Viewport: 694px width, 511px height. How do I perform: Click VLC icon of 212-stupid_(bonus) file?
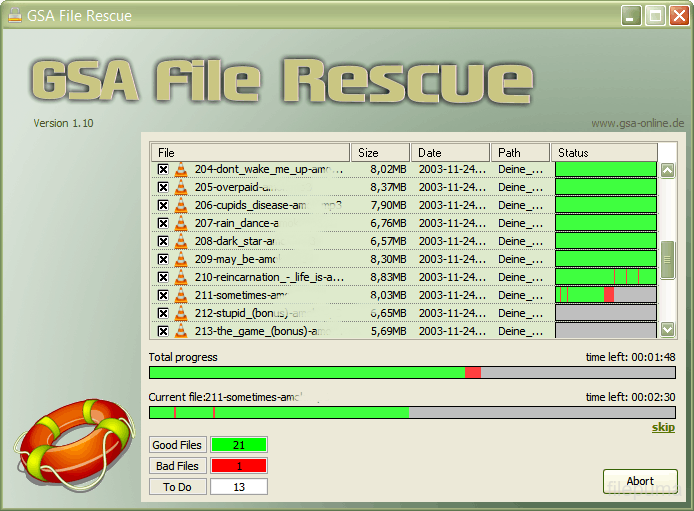[x=181, y=313]
